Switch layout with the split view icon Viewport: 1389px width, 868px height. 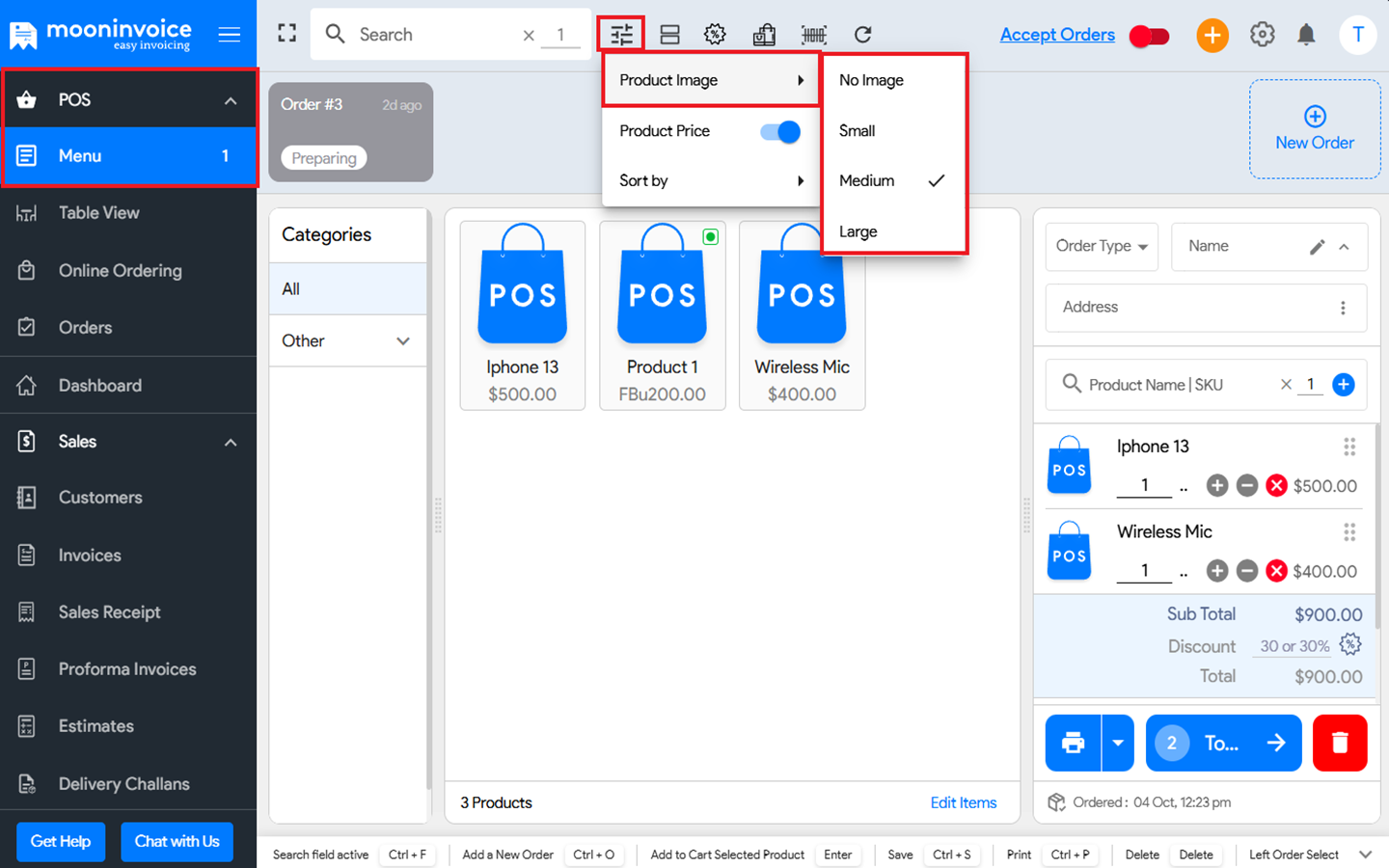pos(669,35)
